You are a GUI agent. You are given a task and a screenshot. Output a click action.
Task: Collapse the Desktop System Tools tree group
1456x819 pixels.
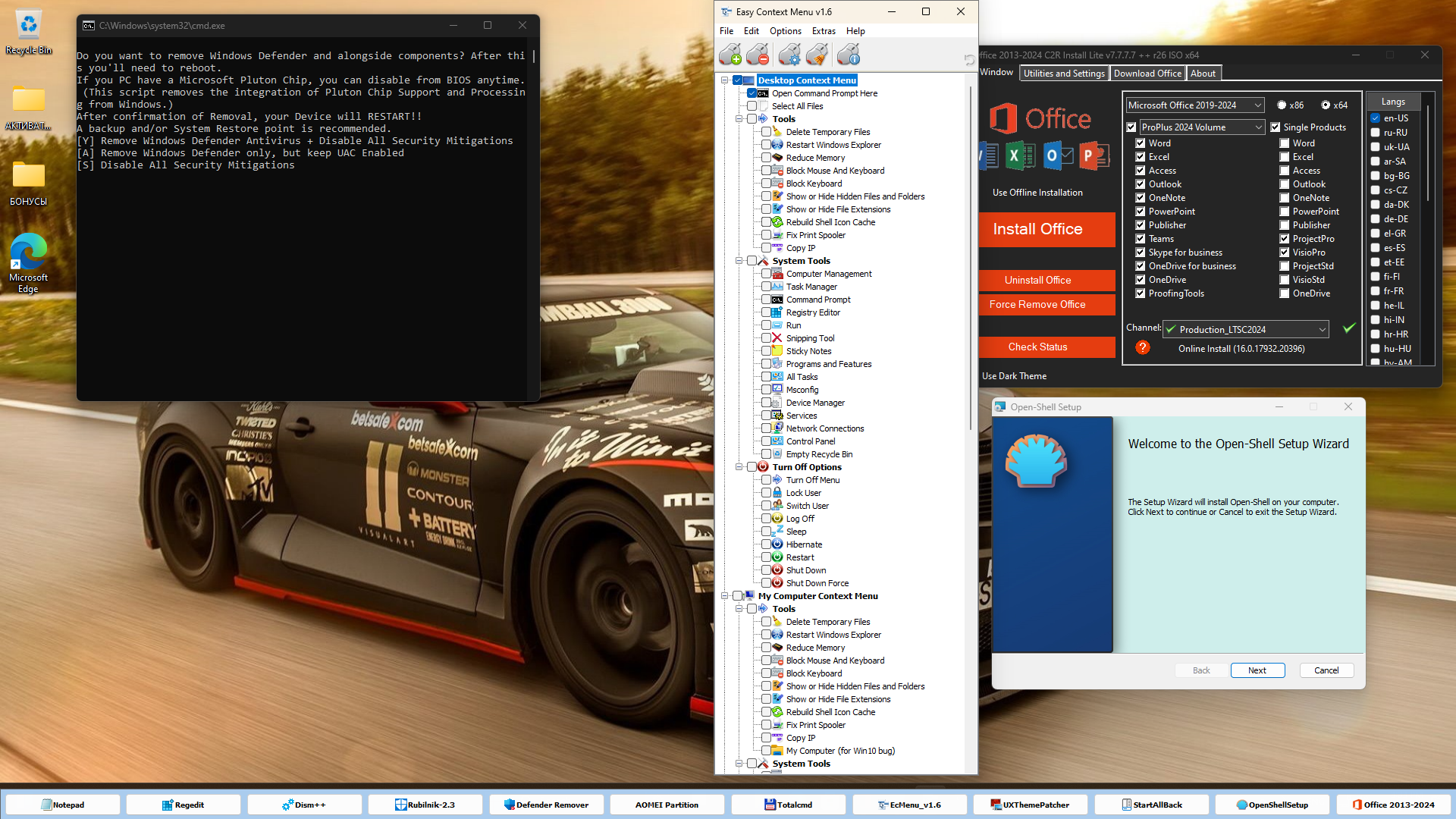739,261
